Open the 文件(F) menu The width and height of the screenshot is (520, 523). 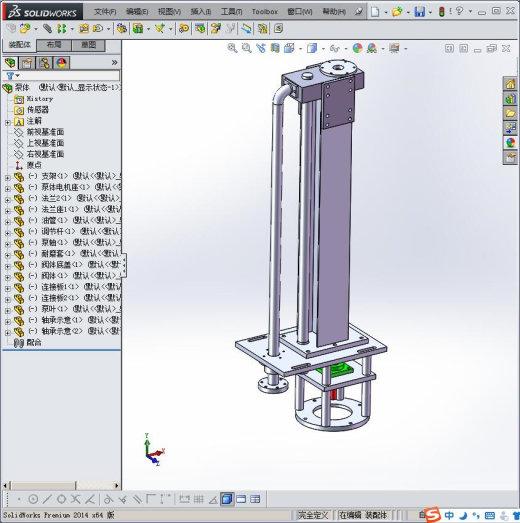tap(105, 12)
